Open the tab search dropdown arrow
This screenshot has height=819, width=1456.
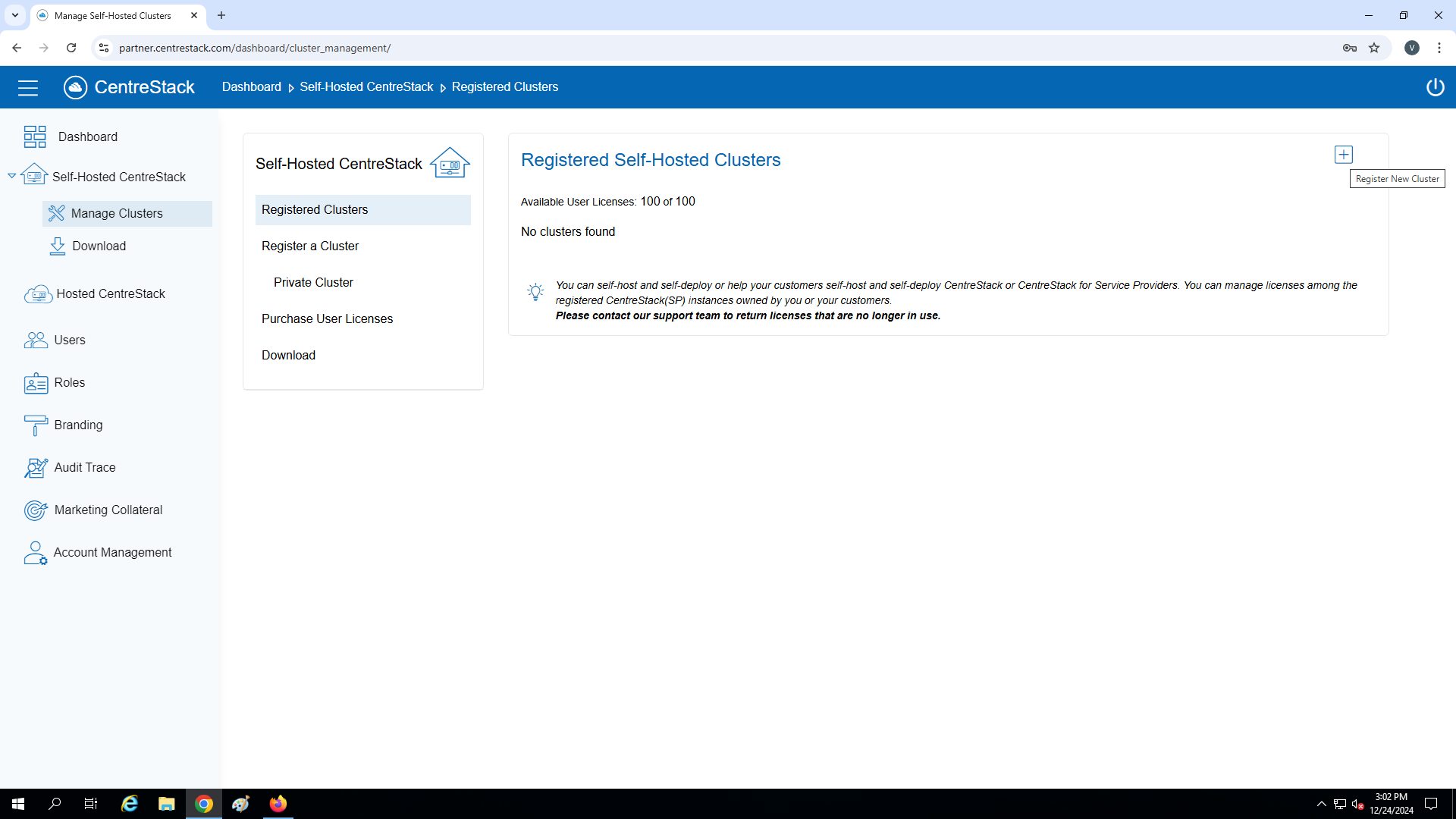[x=14, y=15]
